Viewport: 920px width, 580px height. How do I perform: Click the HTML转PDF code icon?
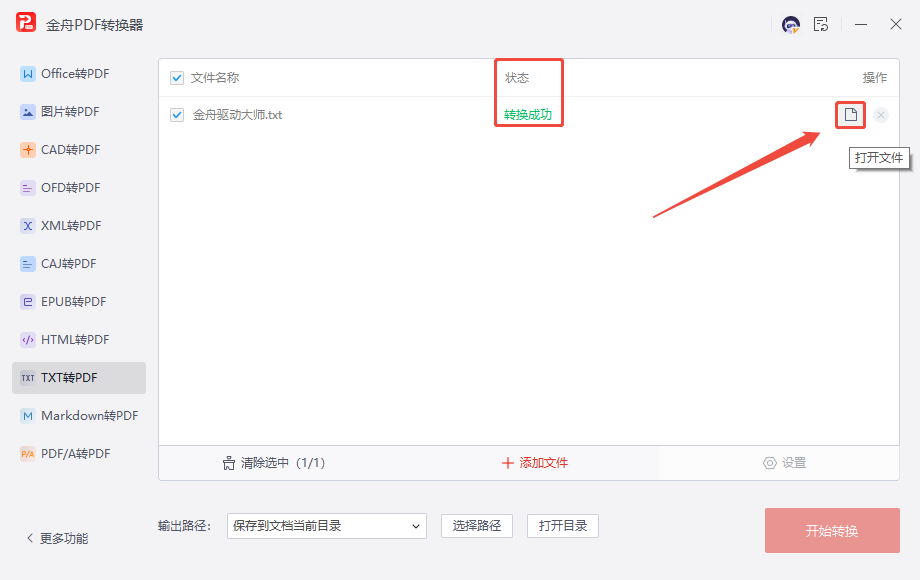click(x=28, y=340)
